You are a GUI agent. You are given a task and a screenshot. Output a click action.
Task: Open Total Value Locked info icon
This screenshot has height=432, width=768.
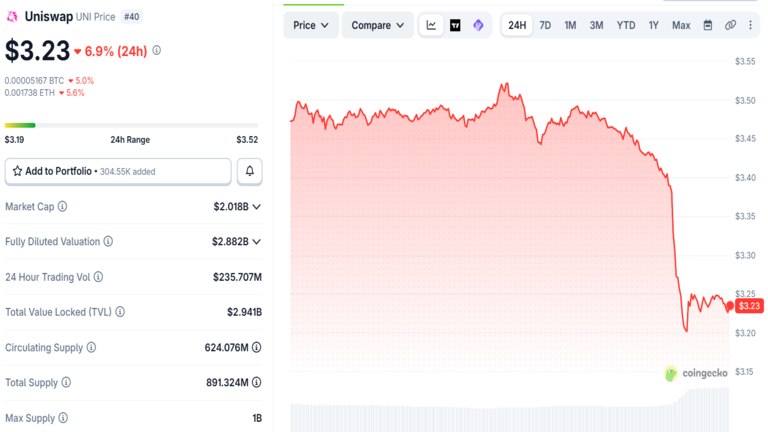tap(120, 312)
